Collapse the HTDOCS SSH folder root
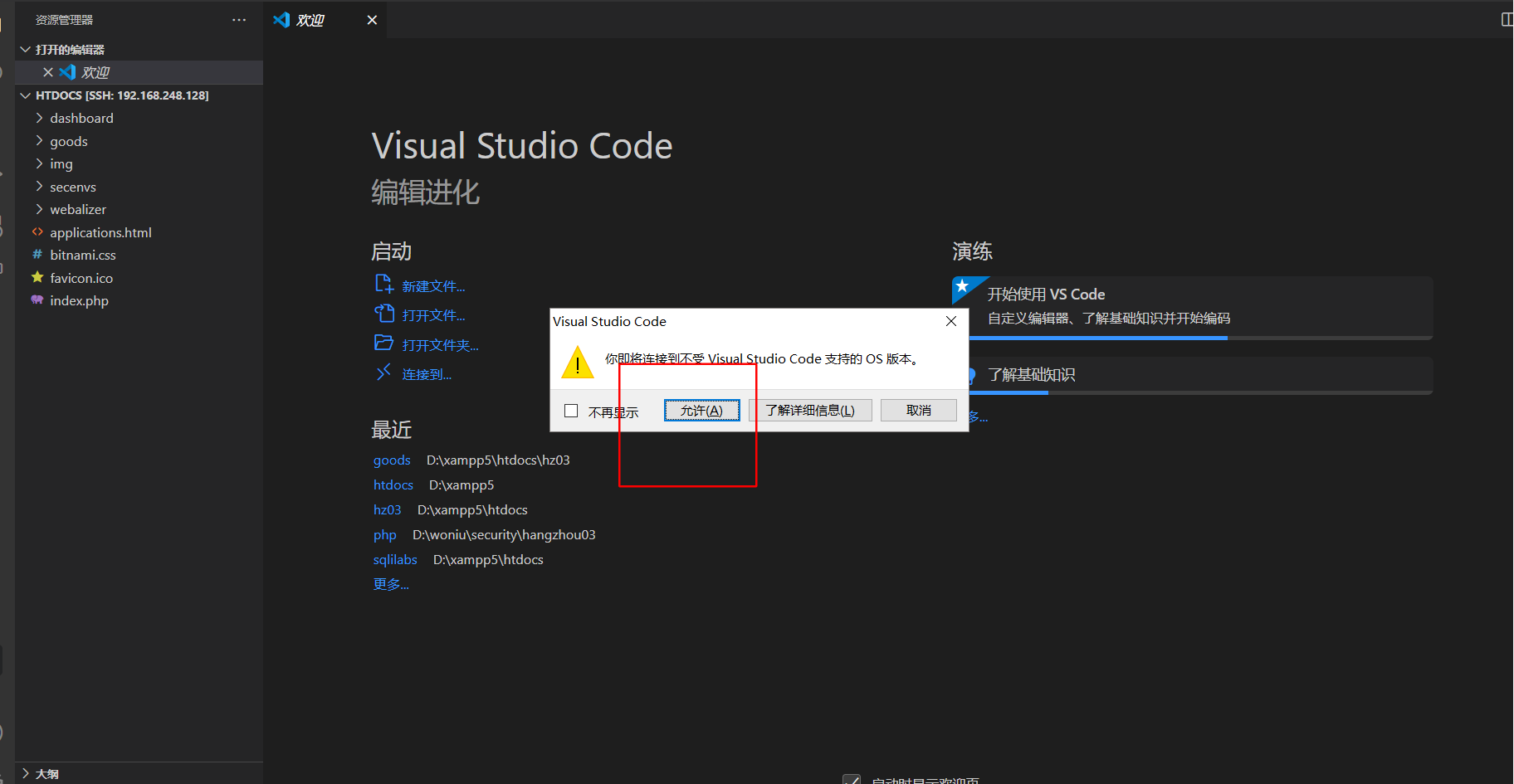 [x=25, y=95]
